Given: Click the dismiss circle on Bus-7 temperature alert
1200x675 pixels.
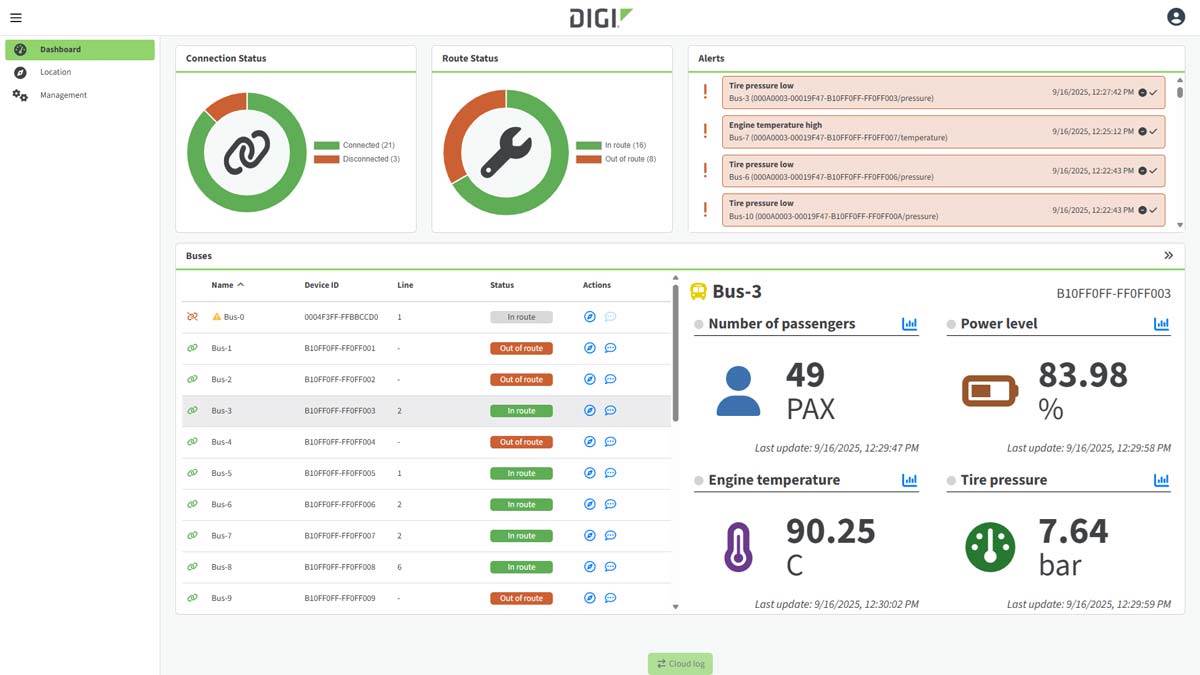Looking at the screenshot, I should (x=1142, y=131).
